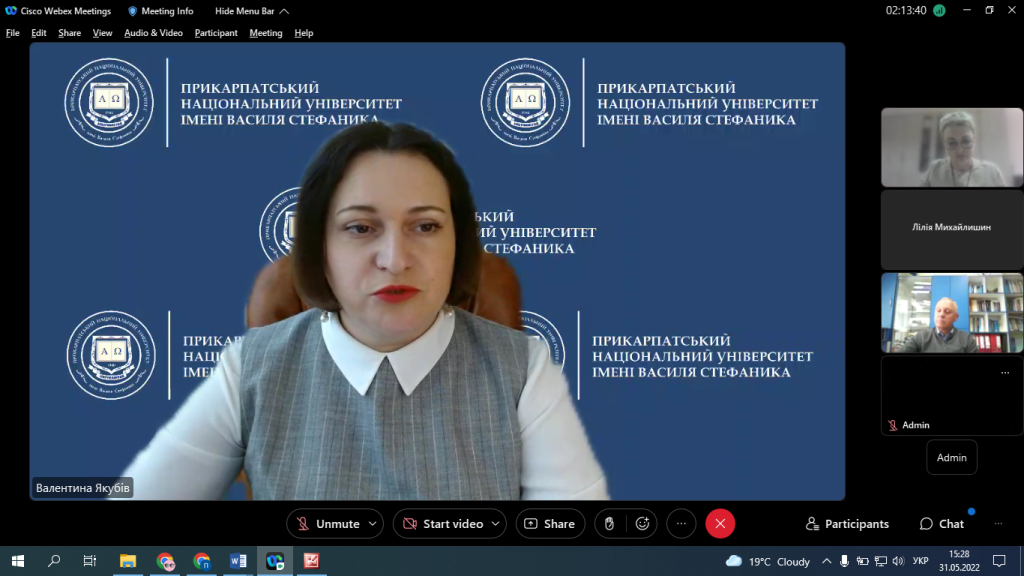Select the bookshelf participant video thumbnail
The height and width of the screenshot is (576, 1024).
tap(951, 313)
